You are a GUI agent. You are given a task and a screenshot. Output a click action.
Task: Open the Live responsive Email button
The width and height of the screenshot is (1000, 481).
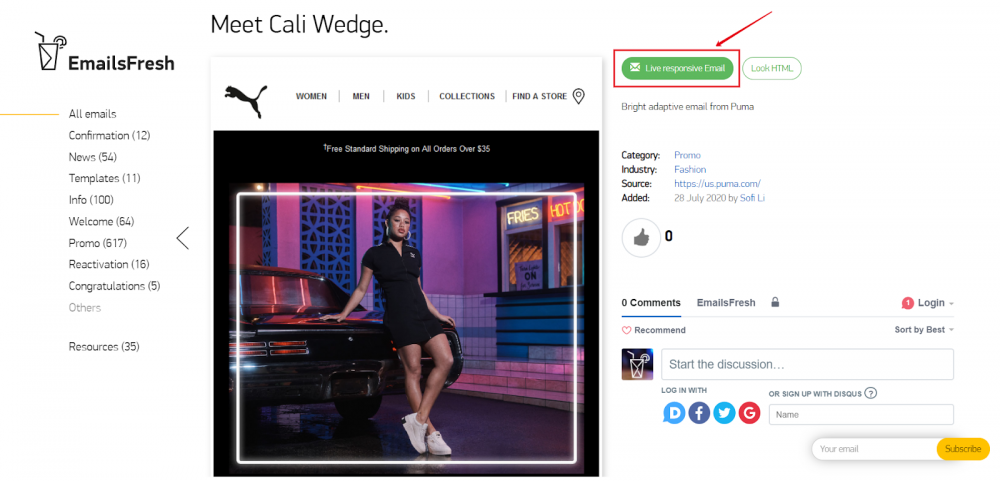[677, 68]
